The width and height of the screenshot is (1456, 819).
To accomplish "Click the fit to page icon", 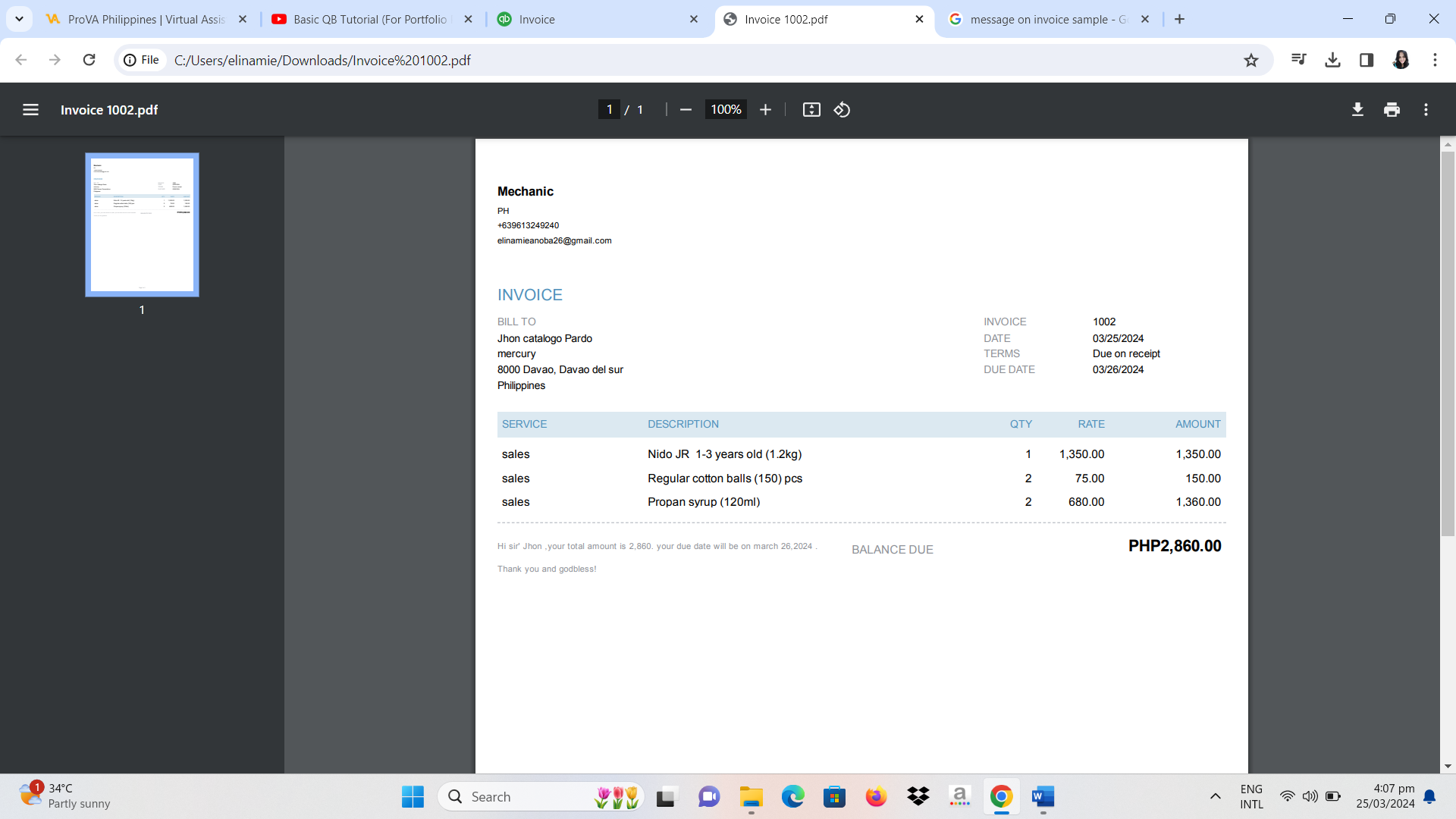I will (x=811, y=110).
